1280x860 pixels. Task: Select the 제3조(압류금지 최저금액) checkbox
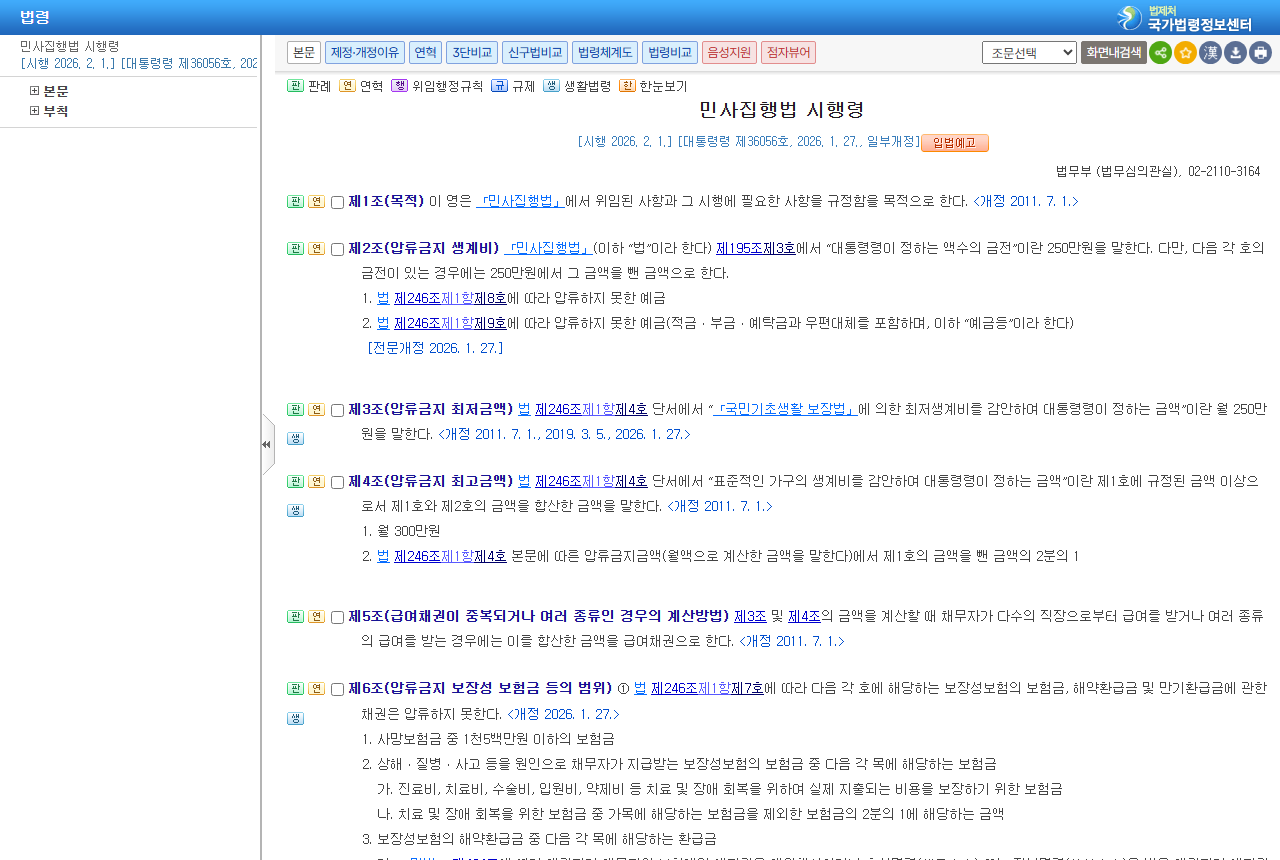pos(337,410)
